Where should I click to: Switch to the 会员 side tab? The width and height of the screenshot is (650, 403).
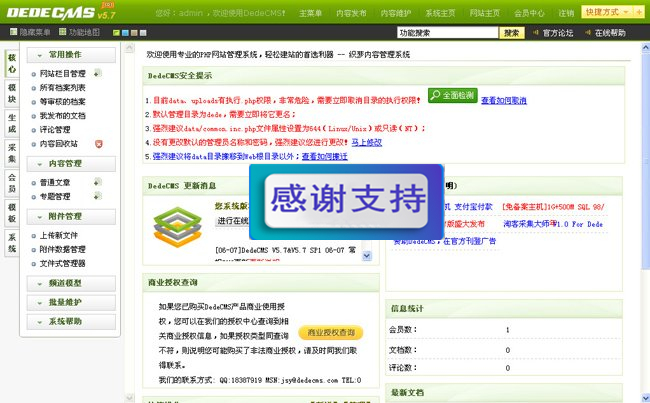12,183
